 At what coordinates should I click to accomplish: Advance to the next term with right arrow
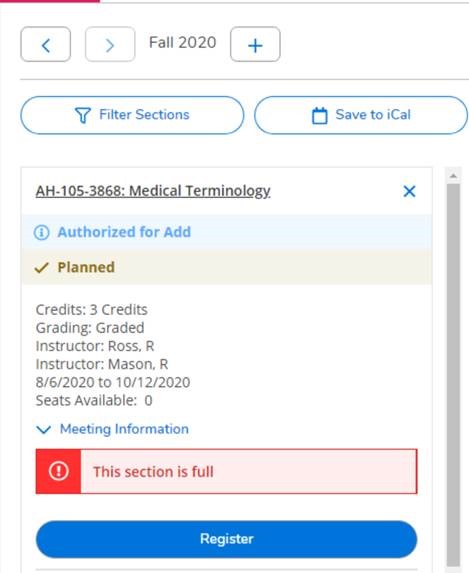(110, 44)
